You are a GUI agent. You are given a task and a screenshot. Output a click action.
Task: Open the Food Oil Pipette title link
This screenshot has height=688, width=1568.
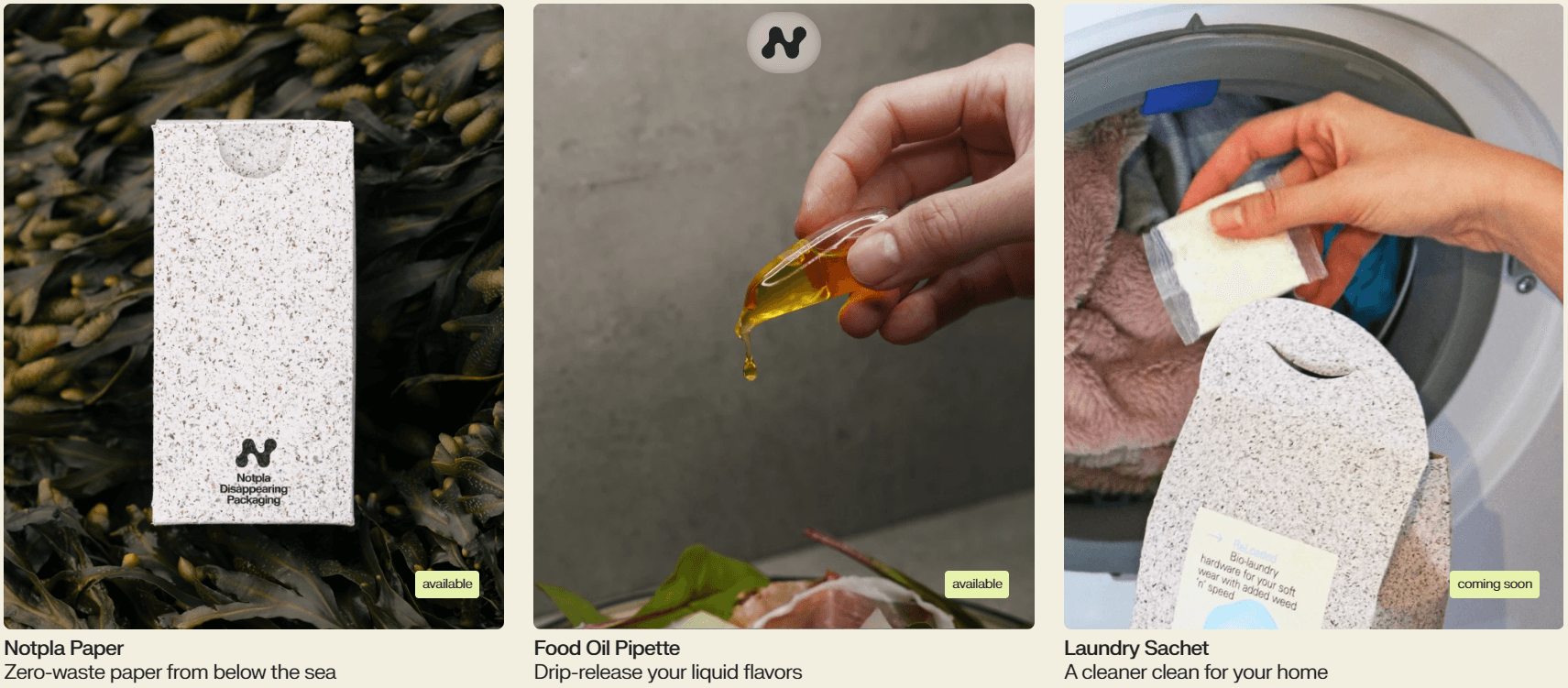click(607, 648)
